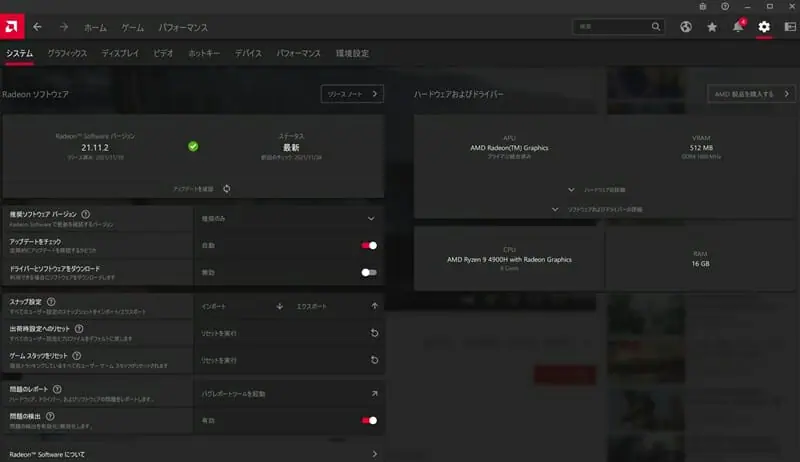Click the refresh icon beside アップデートを確認
The height and width of the screenshot is (462, 800).
click(x=227, y=188)
